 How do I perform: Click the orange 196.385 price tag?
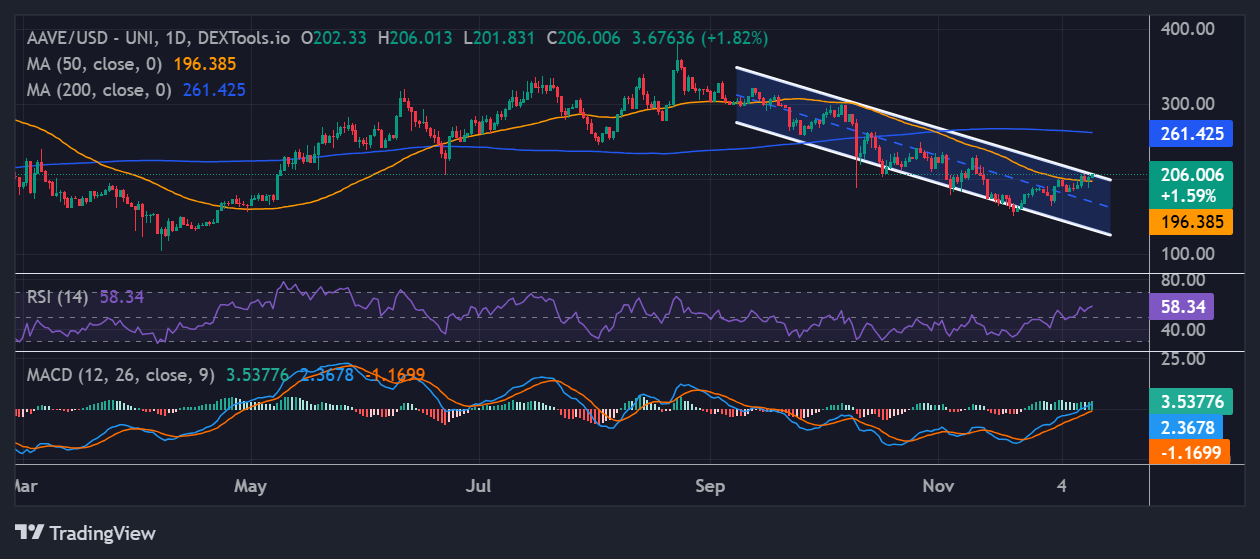coord(1191,220)
